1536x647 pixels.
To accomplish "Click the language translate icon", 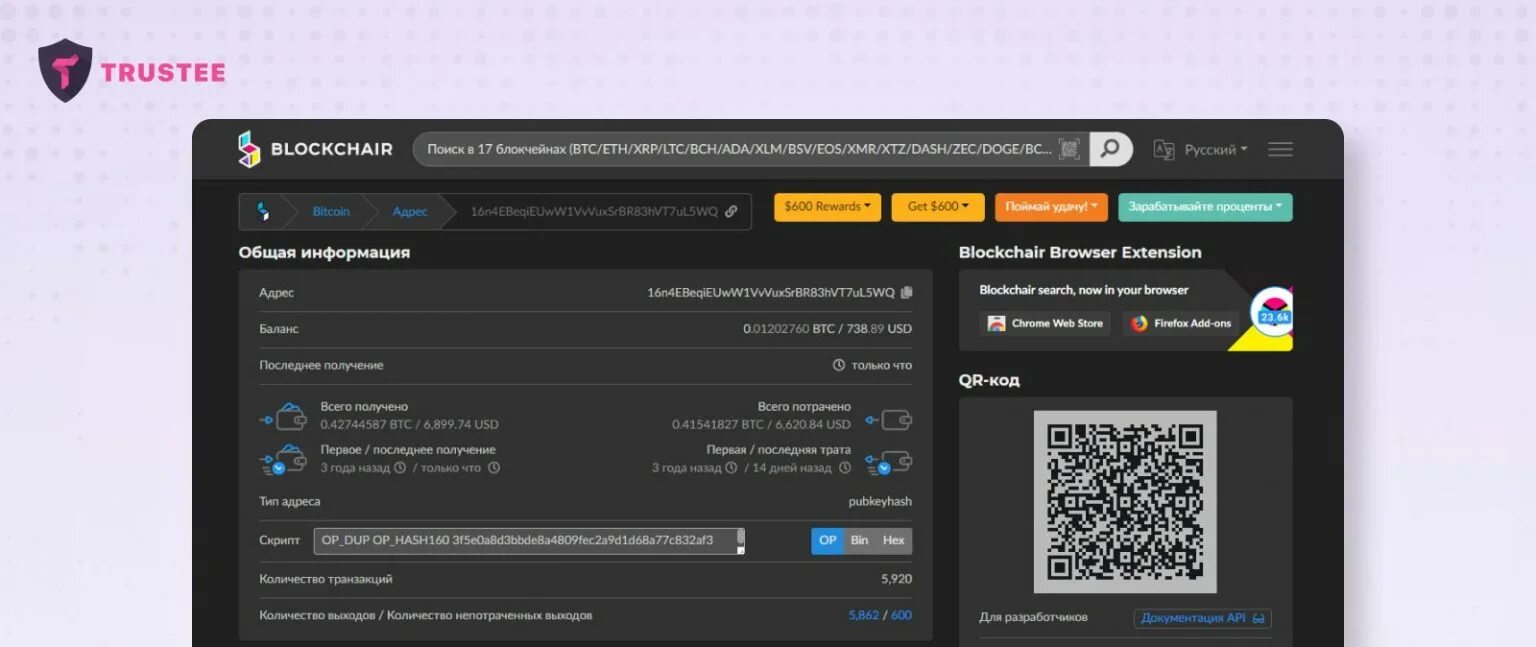I will coord(1164,149).
